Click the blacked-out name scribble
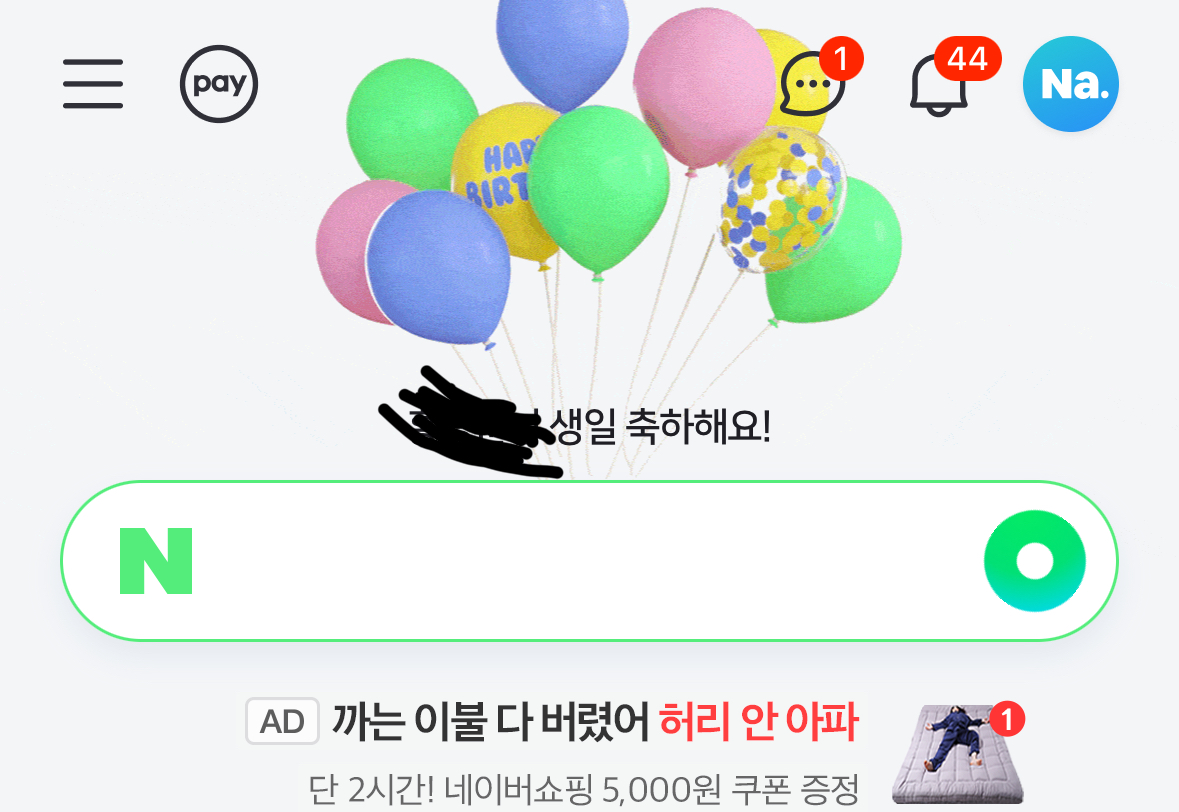The image size is (1179, 812). click(466, 423)
